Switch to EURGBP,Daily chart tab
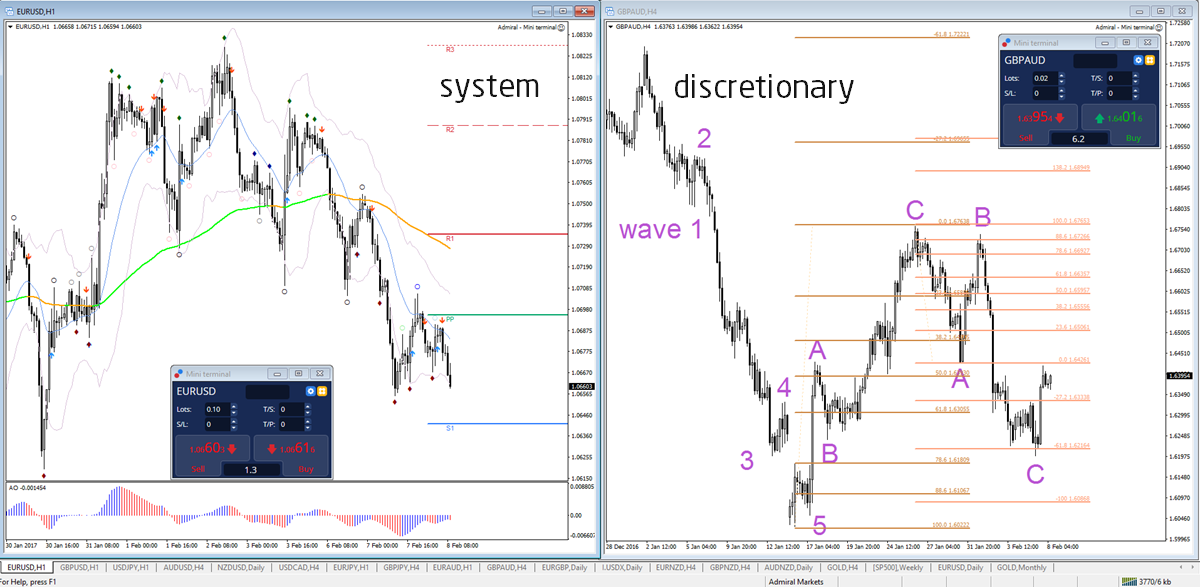 coord(564,567)
